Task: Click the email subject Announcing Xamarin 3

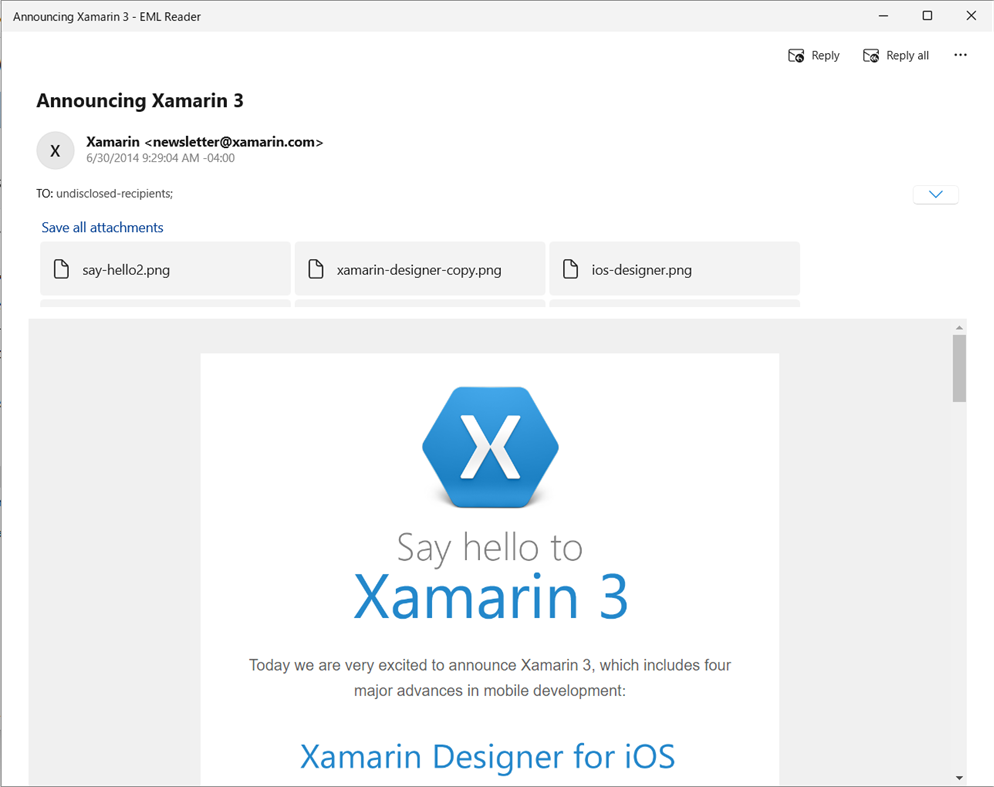Action: click(139, 100)
